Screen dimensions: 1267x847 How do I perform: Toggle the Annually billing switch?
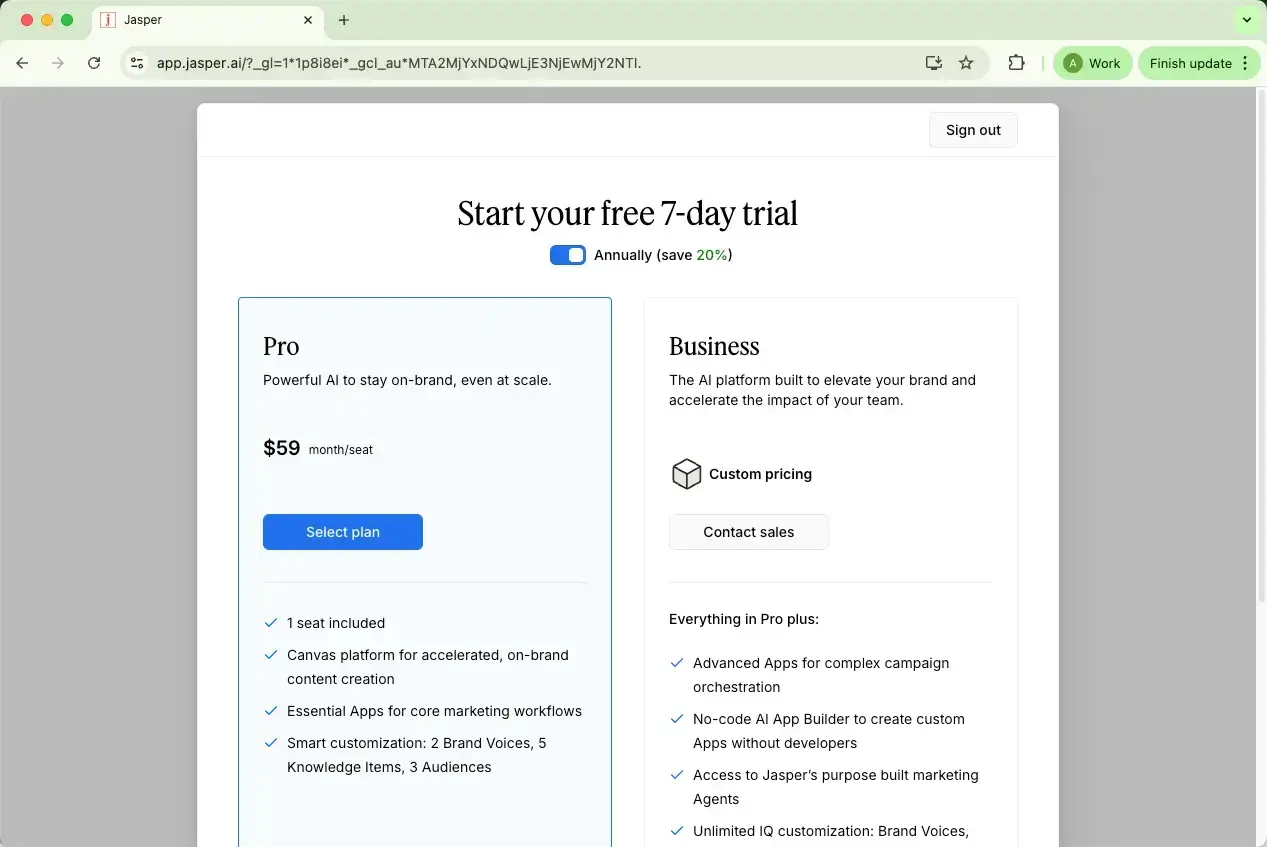567,255
